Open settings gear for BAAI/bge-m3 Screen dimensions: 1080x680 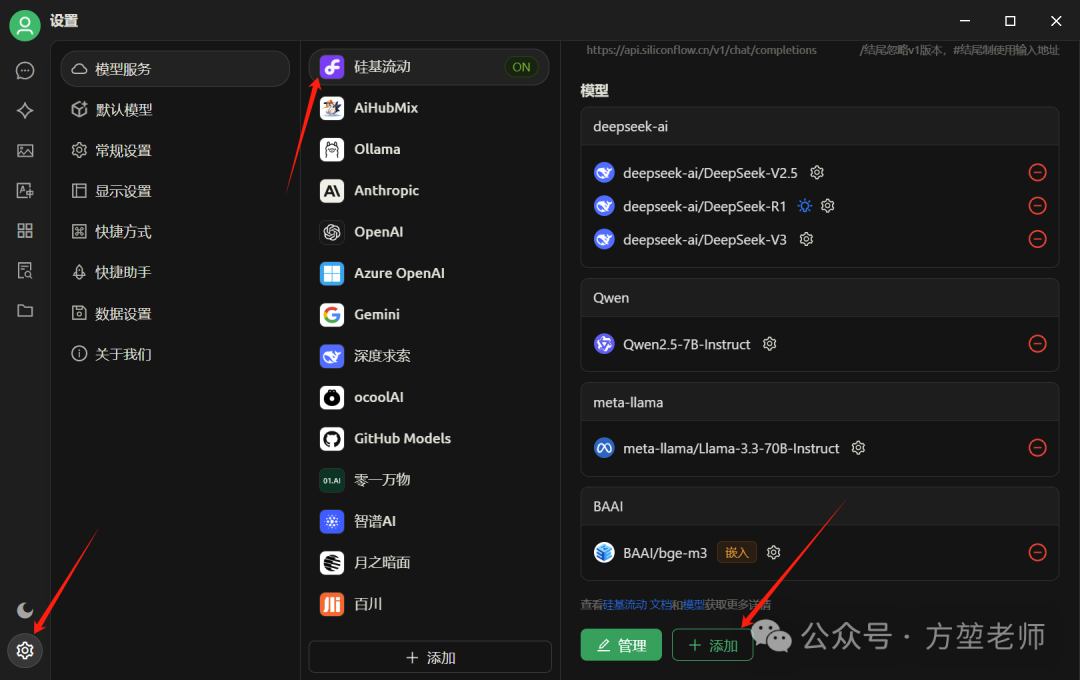click(773, 553)
